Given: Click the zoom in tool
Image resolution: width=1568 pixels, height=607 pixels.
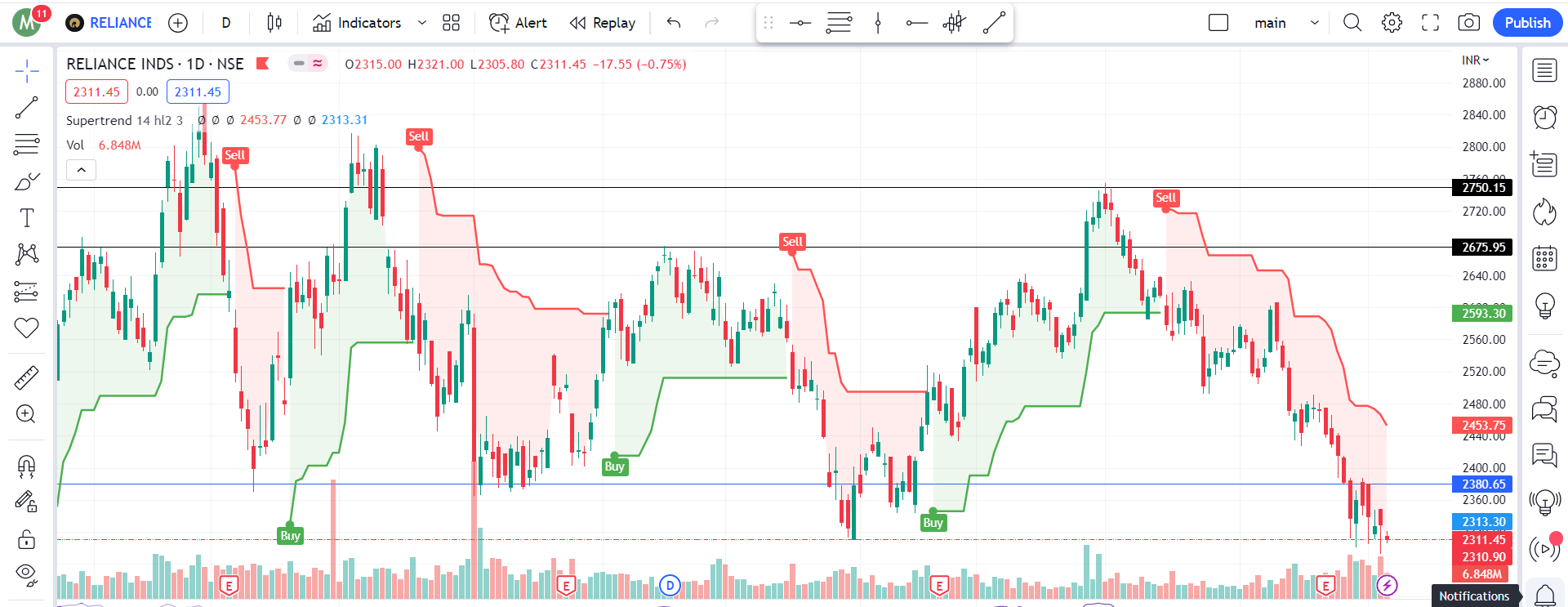Looking at the screenshot, I should click(x=26, y=413).
